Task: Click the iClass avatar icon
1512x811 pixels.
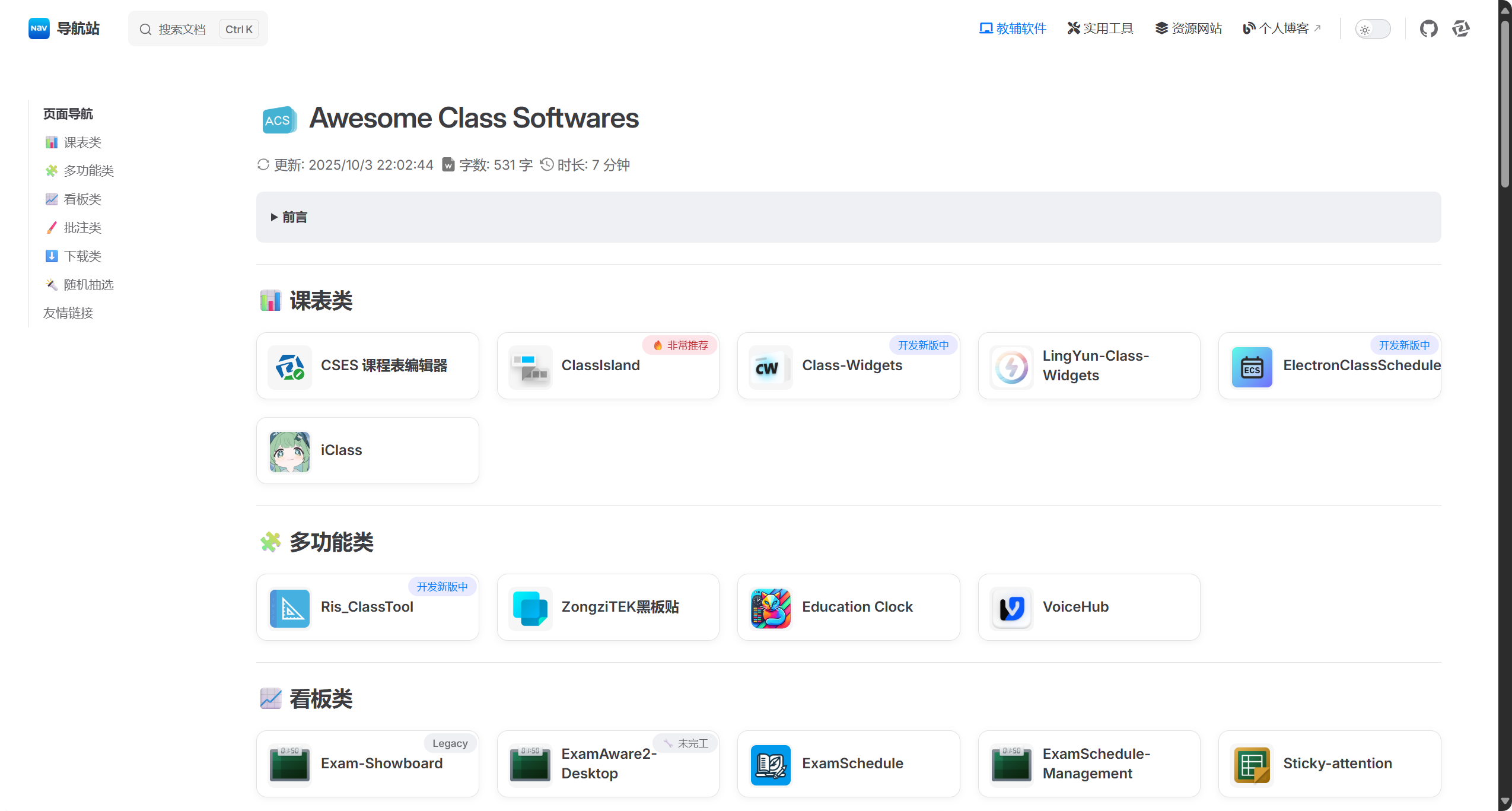Action: [289, 451]
